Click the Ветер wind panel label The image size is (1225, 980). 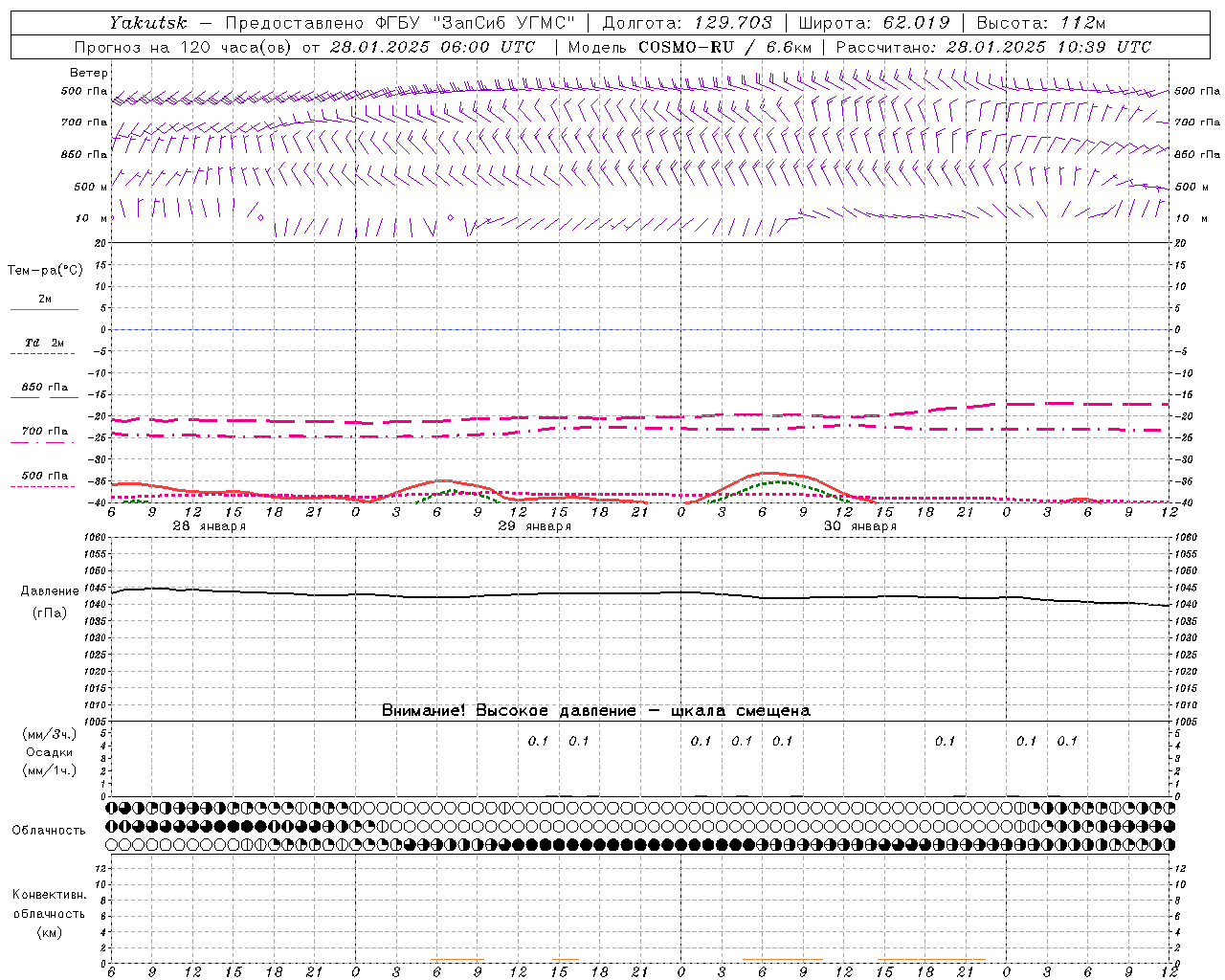point(89,73)
